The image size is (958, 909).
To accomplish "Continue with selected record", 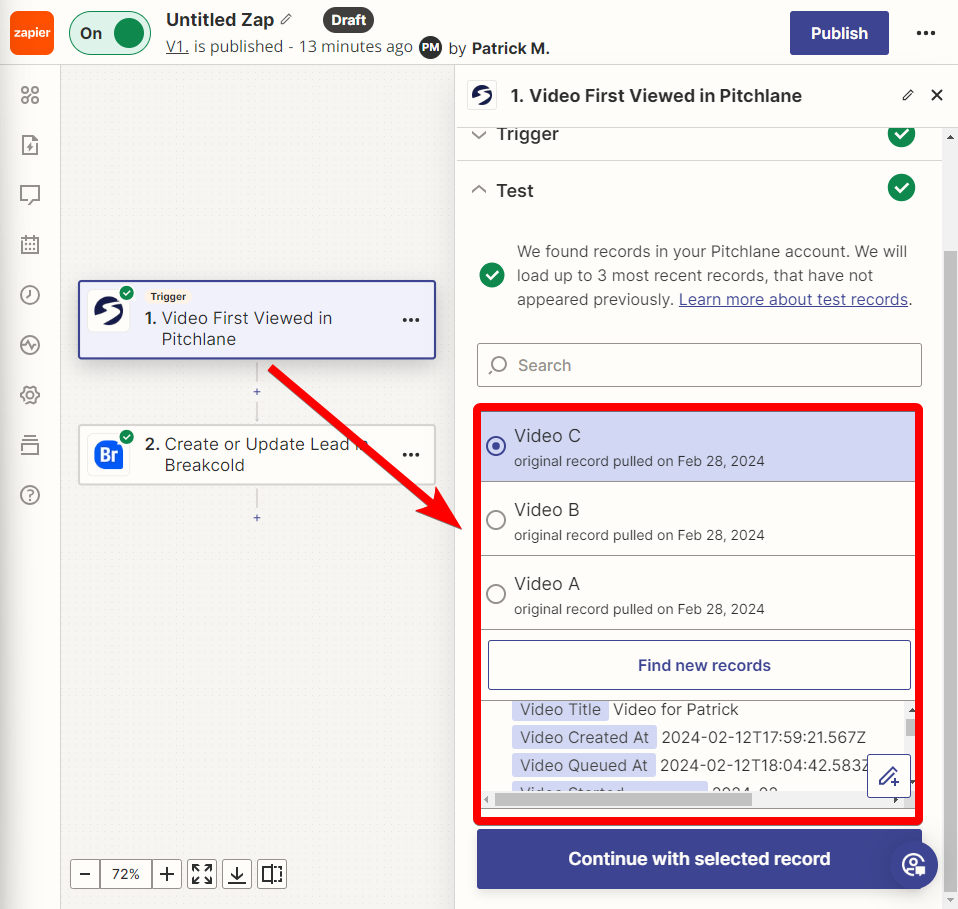I will [700, 859].
